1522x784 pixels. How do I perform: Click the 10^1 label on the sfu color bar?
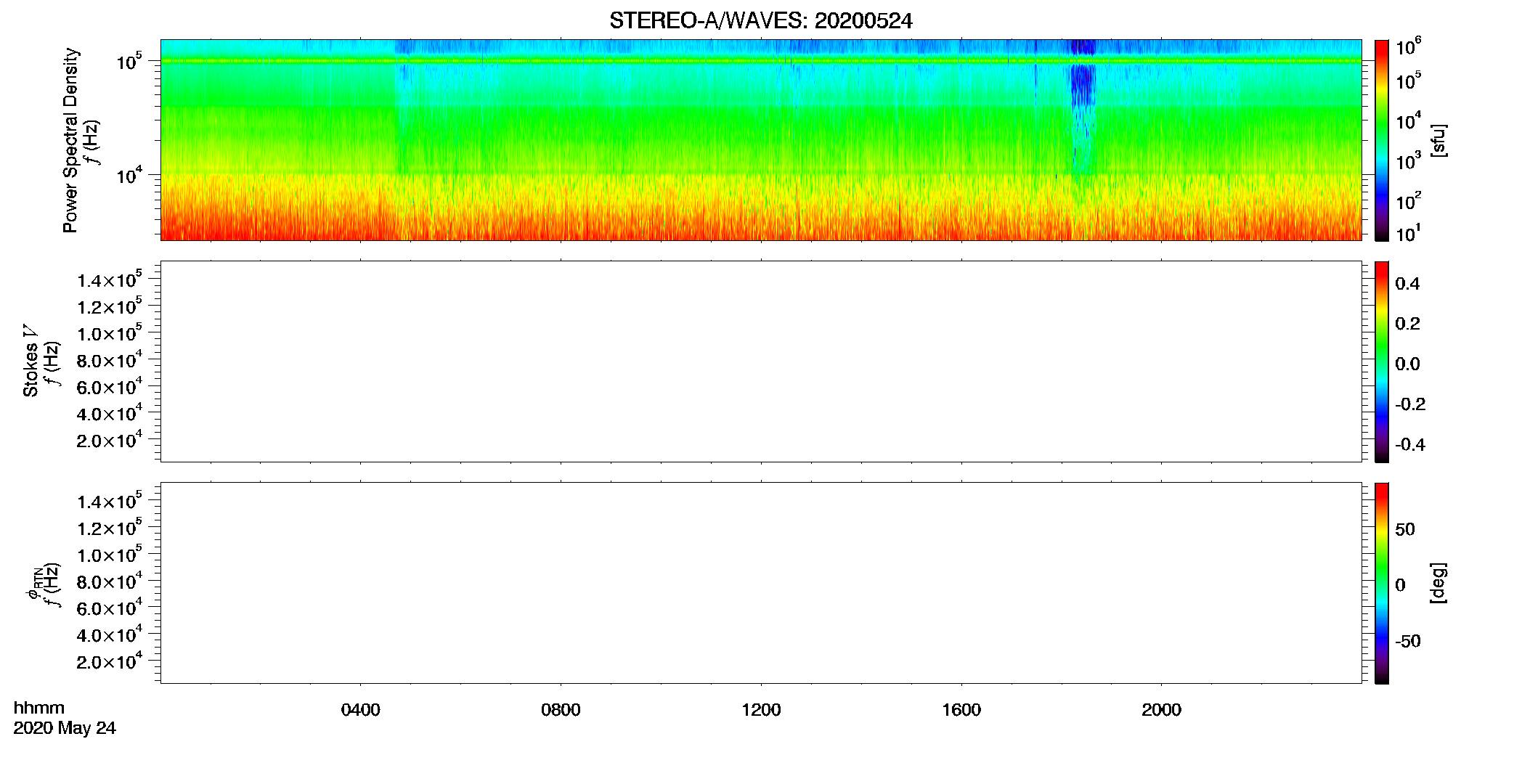coord(1408,234)
